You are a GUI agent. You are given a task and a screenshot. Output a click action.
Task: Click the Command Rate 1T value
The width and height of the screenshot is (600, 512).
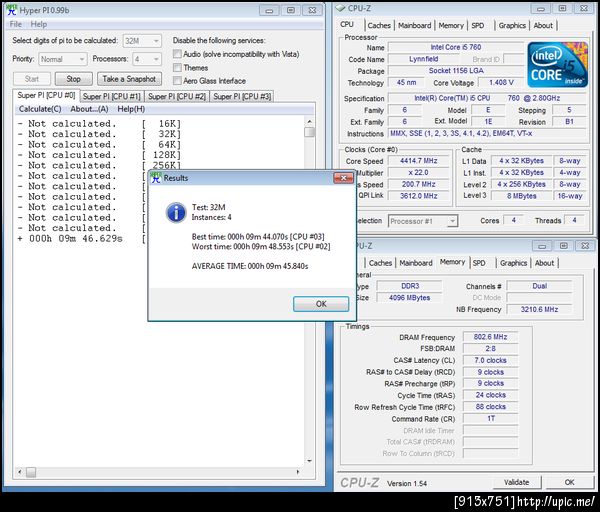490,419
